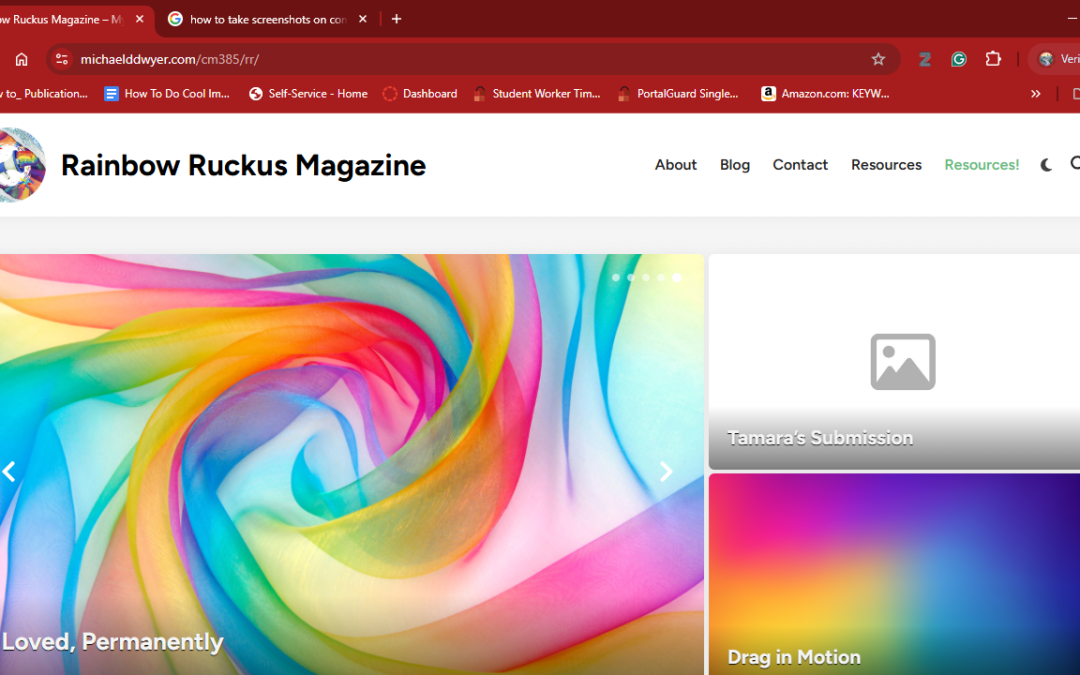
Task: Open site search with the magnifier icon
Action: pyautogui.click(x=1075, y=163)
